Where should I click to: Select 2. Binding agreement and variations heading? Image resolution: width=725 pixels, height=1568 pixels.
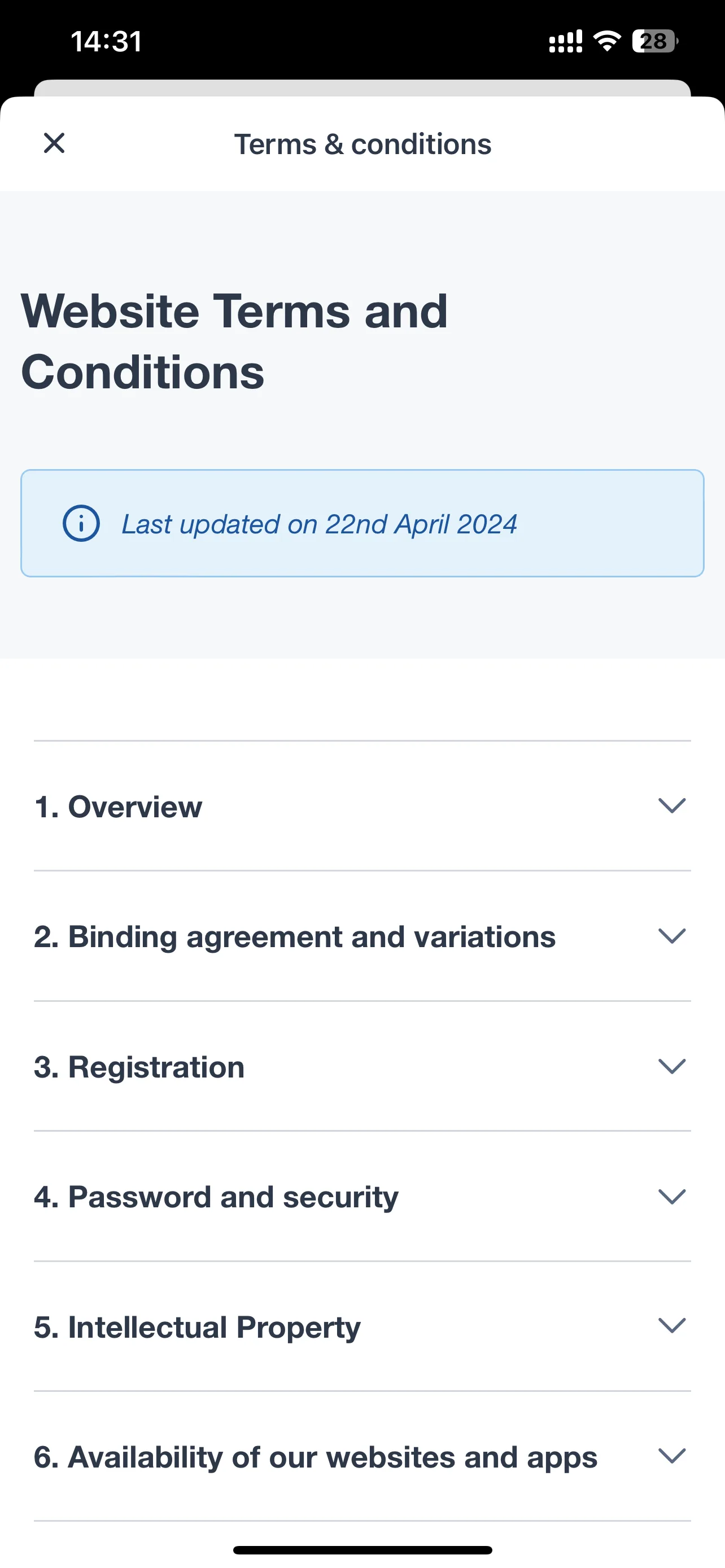tap(295, 938)
